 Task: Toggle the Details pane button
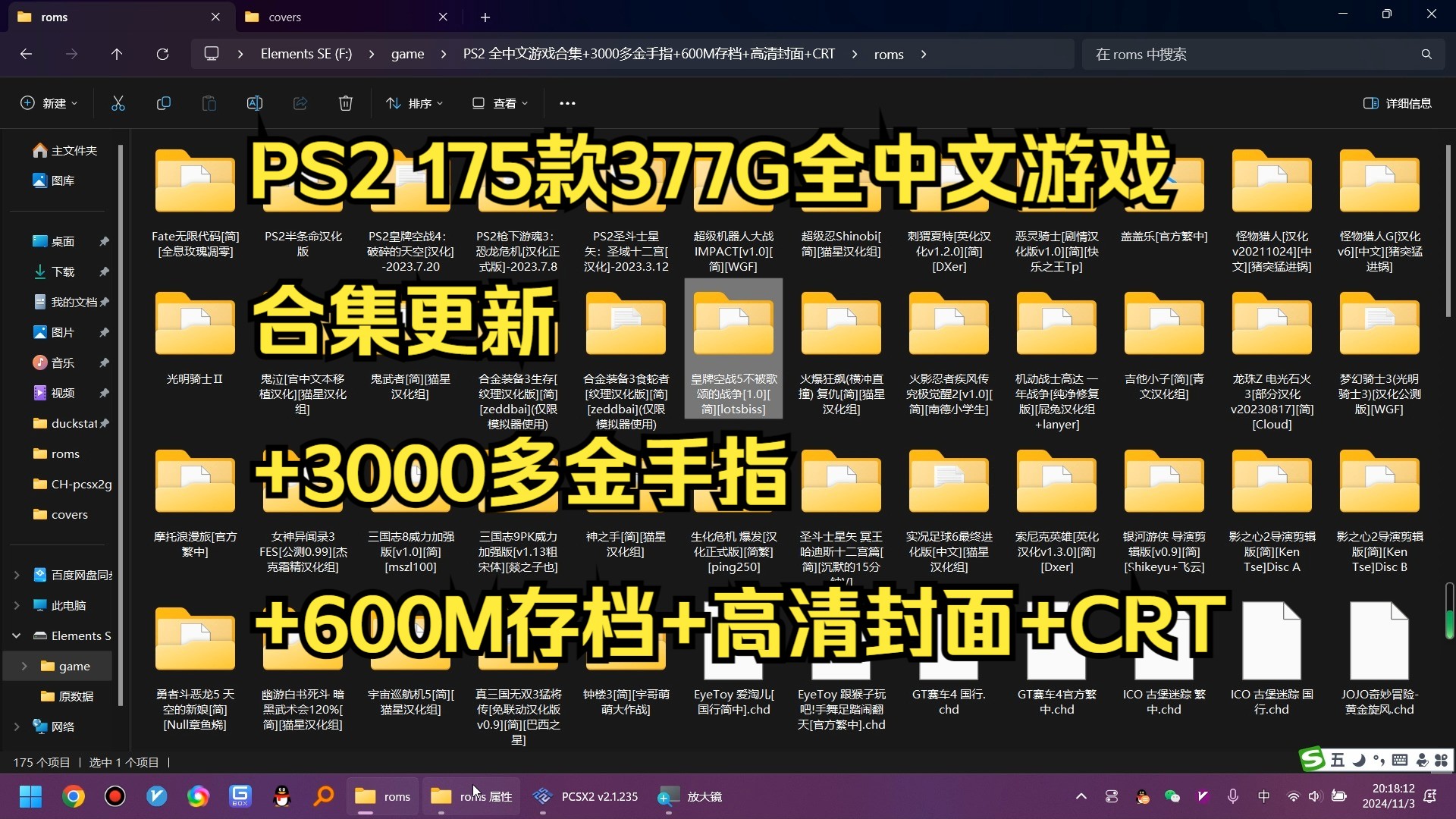coord(1398,103)
